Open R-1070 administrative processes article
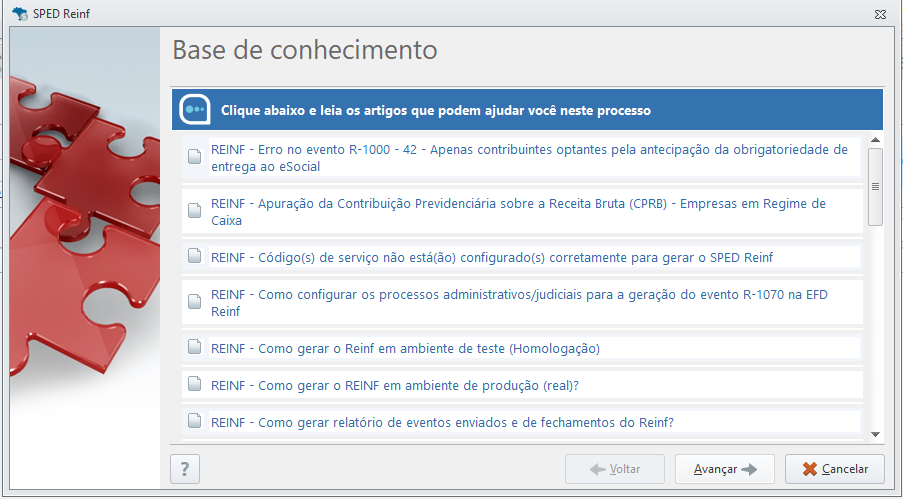Viewport: 903px width, 499px height. point(519,303)
